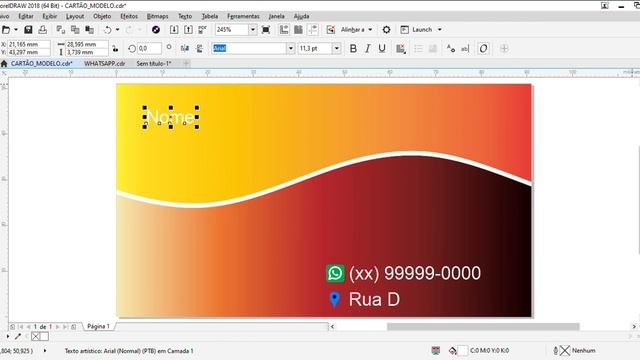
Task: Click the 11,3 pt font size field
Action: [x=315, y=49]
